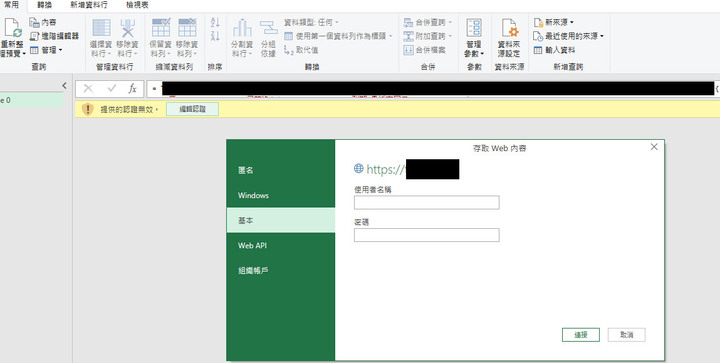Sort descending with the Z-A icon
The image size is (720, 363).
[215, 36]
